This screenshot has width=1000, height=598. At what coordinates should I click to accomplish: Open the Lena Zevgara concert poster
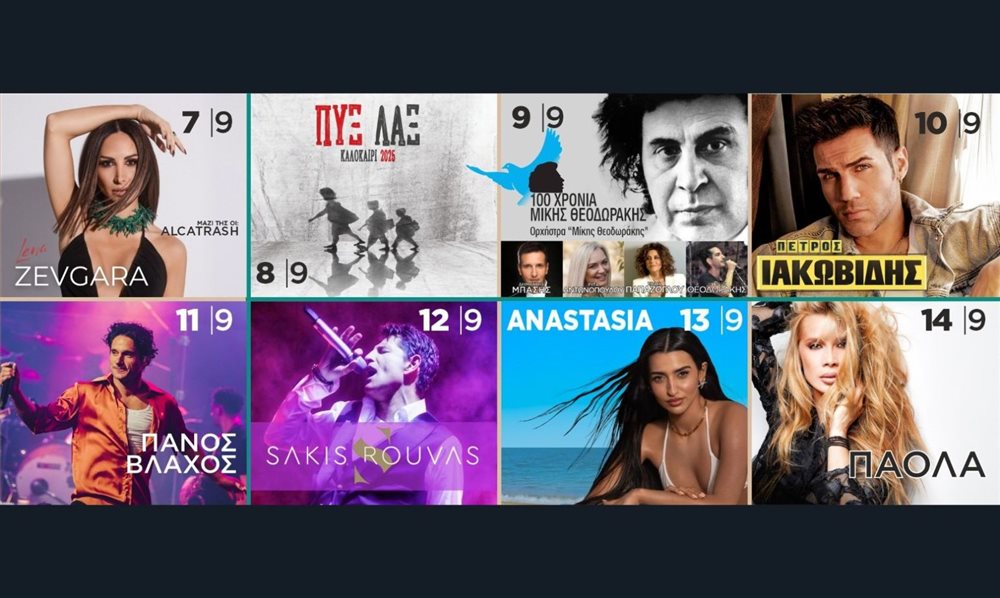click(123, 195)
